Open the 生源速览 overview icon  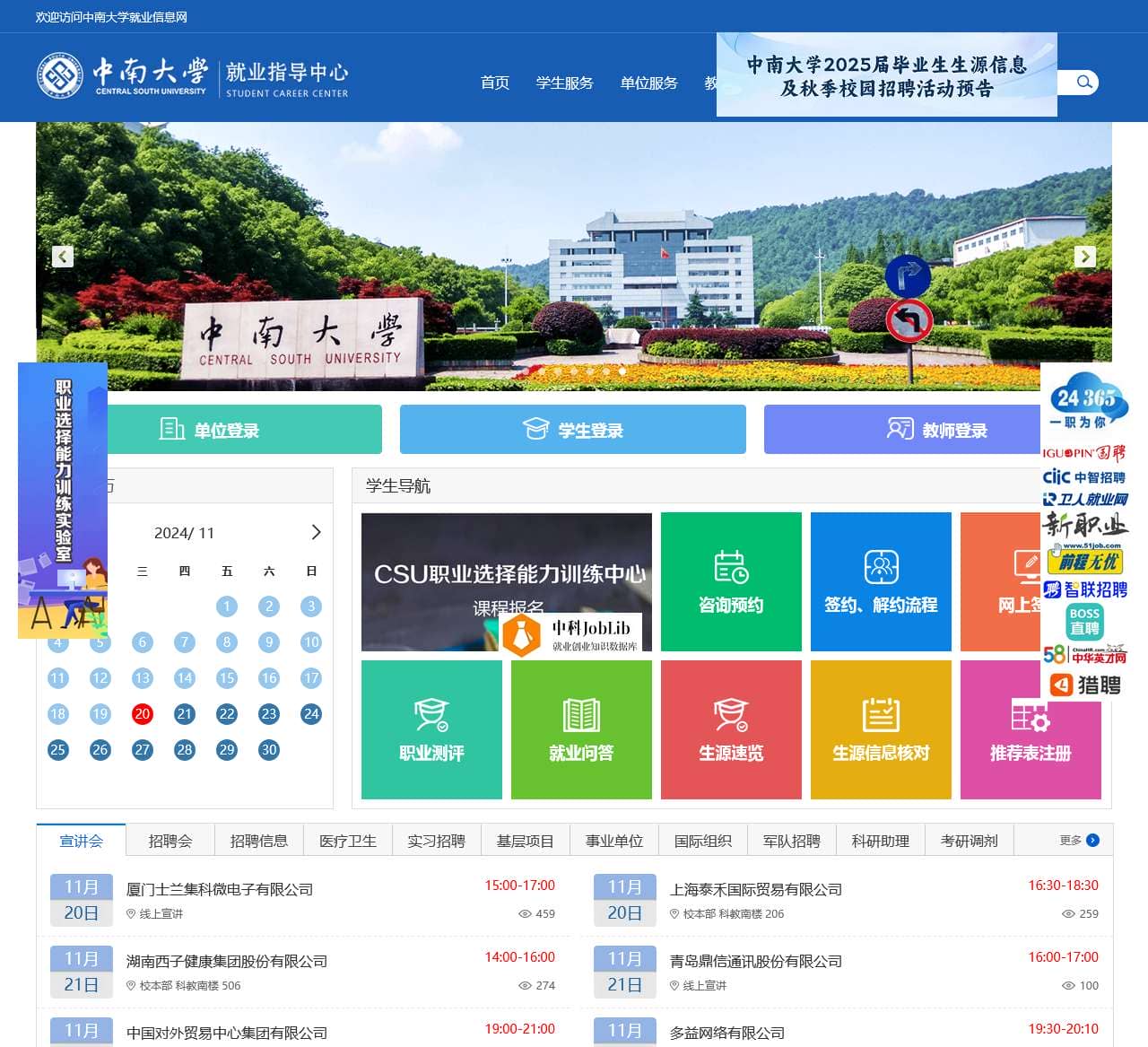click(x=731, y=729)
